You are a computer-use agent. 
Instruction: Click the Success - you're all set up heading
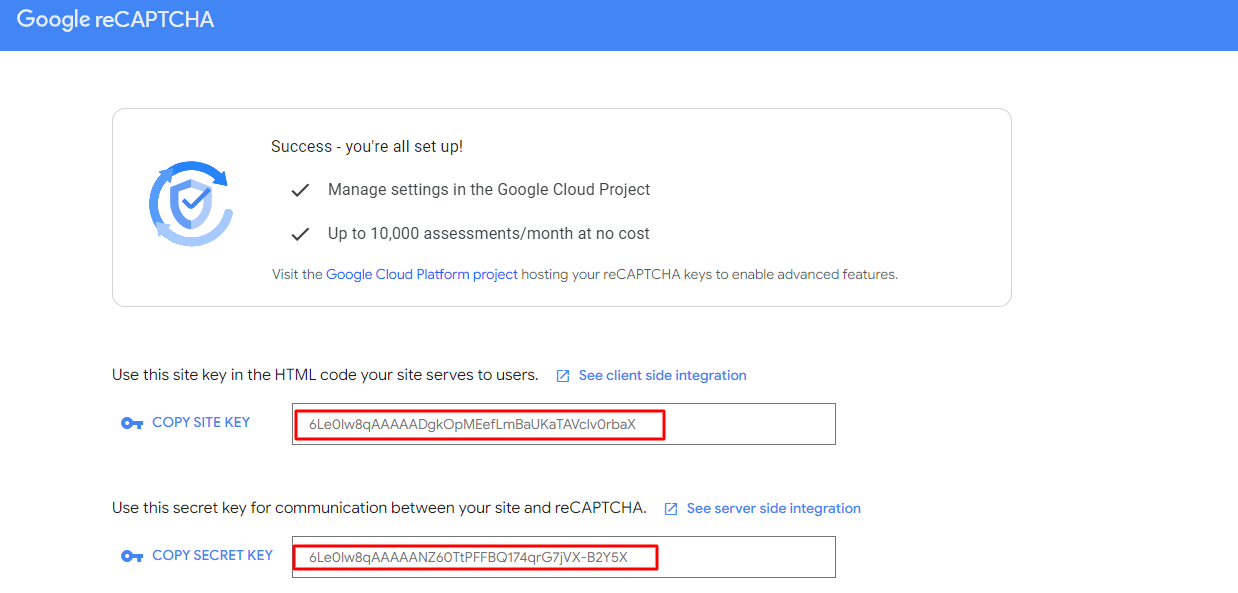[x=367, y=146]
